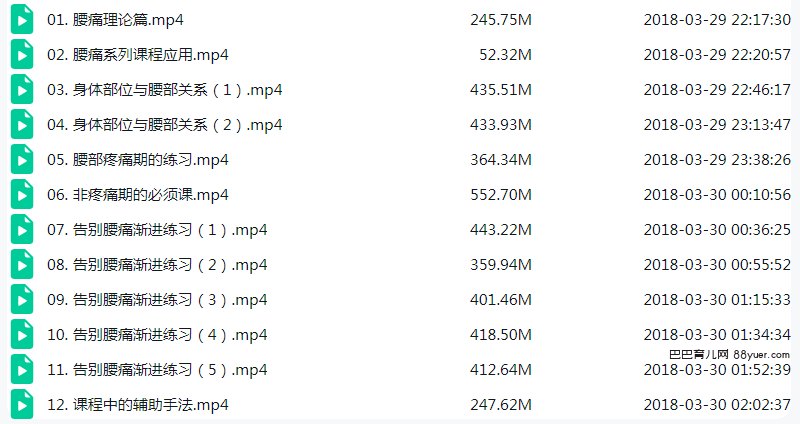The image size is (800, 424).
Task: Click file icon of 10. 告别腰痛渐进练习（4）
Action: point(22,335)
